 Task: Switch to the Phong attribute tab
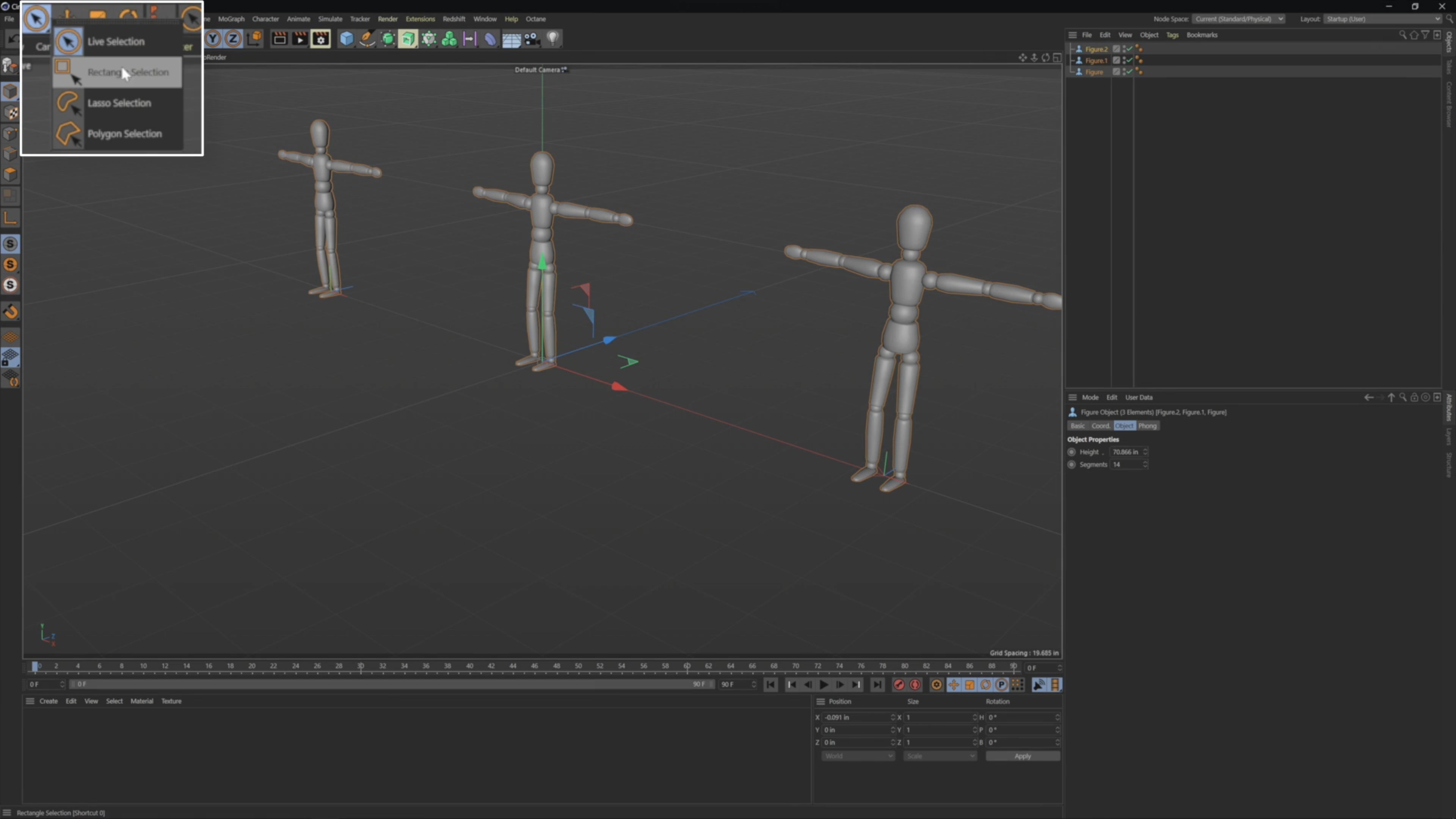(1147, 425)
